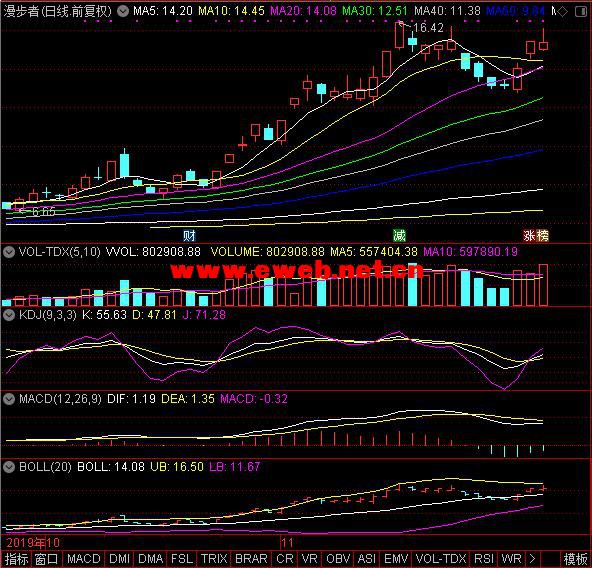This screenshot has width=592, height=568.
Task: Click the diamond icon at chart top right
Action: [562, 12]
